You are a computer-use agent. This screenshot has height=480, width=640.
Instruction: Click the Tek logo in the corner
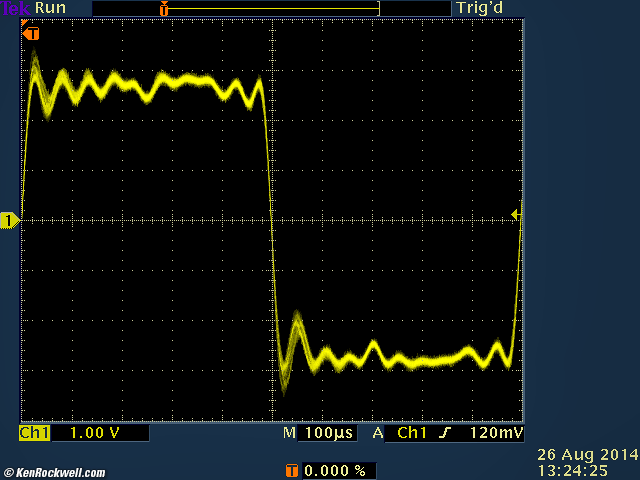(15, 8)
